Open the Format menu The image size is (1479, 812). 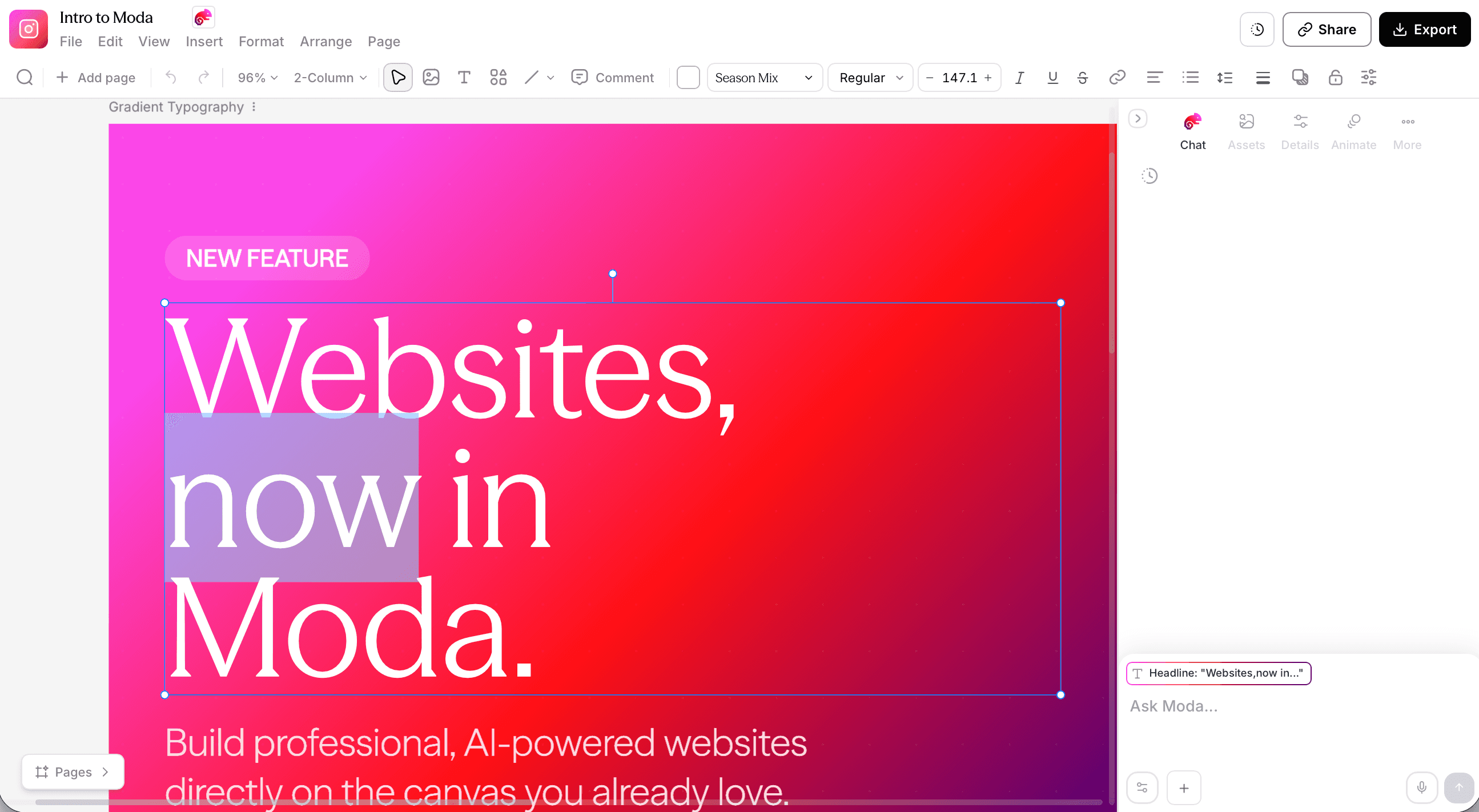tap(261, 41)
